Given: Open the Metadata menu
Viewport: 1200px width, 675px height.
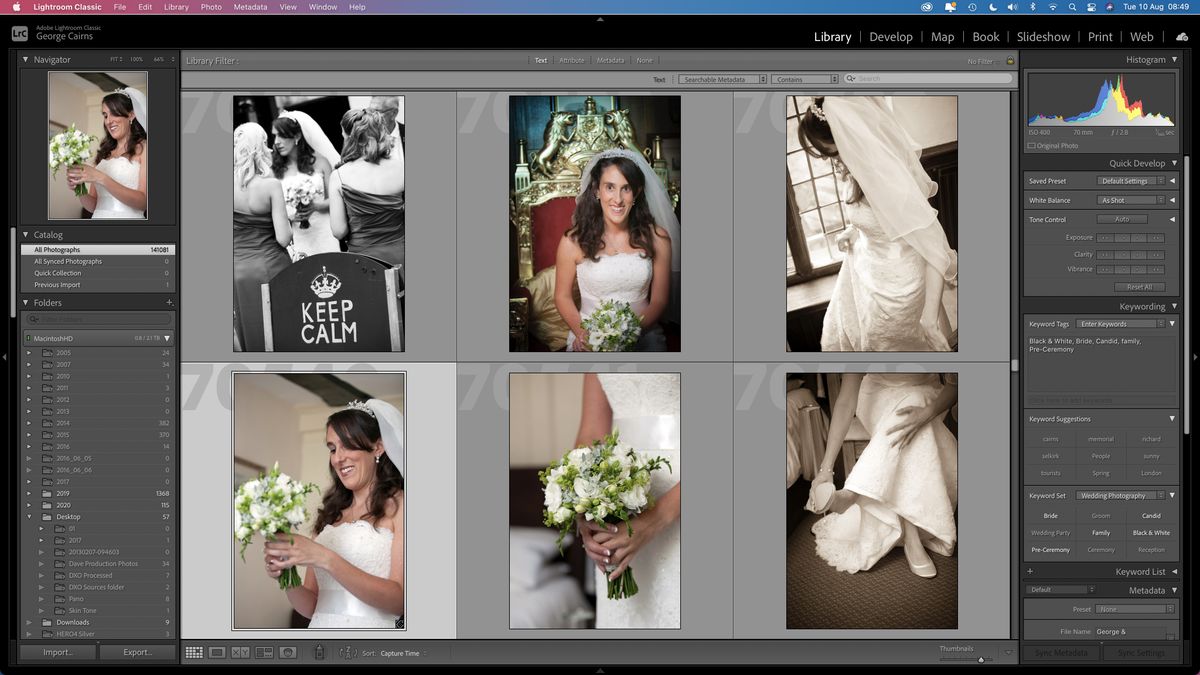Looking at the screenshot, I should click(249, 7).
